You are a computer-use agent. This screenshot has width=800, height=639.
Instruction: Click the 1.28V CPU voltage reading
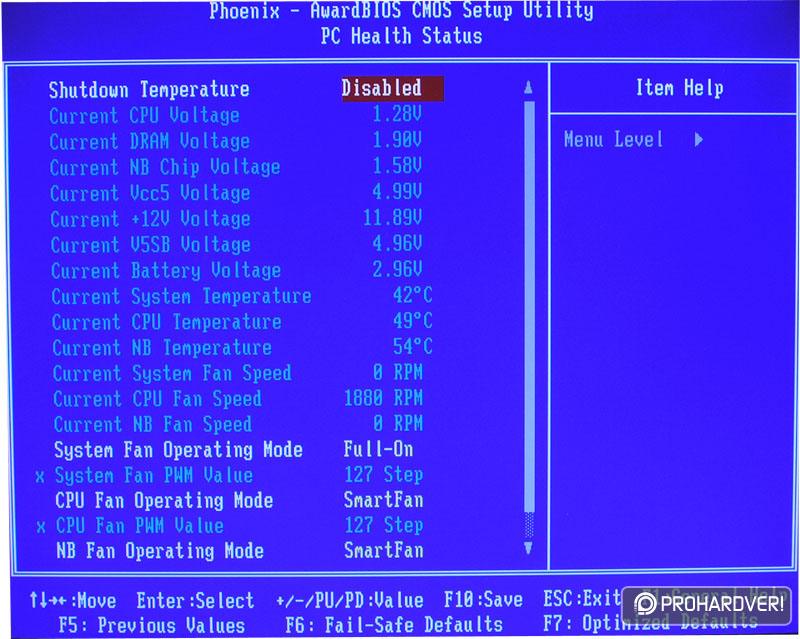point(397,114)
